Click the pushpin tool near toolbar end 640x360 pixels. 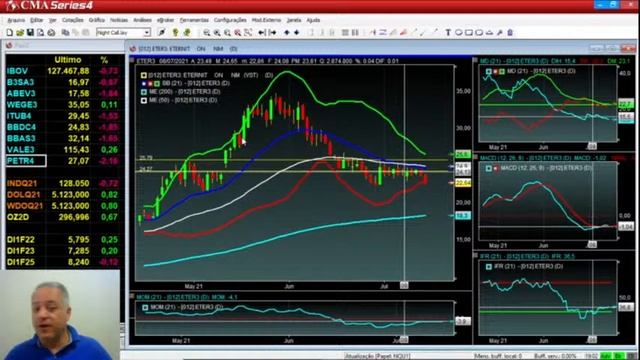click(x=500, y=33)
